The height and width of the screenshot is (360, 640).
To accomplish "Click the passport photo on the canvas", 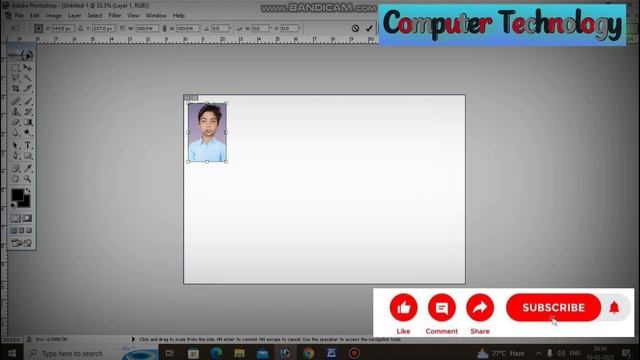I will pos(207,132).
